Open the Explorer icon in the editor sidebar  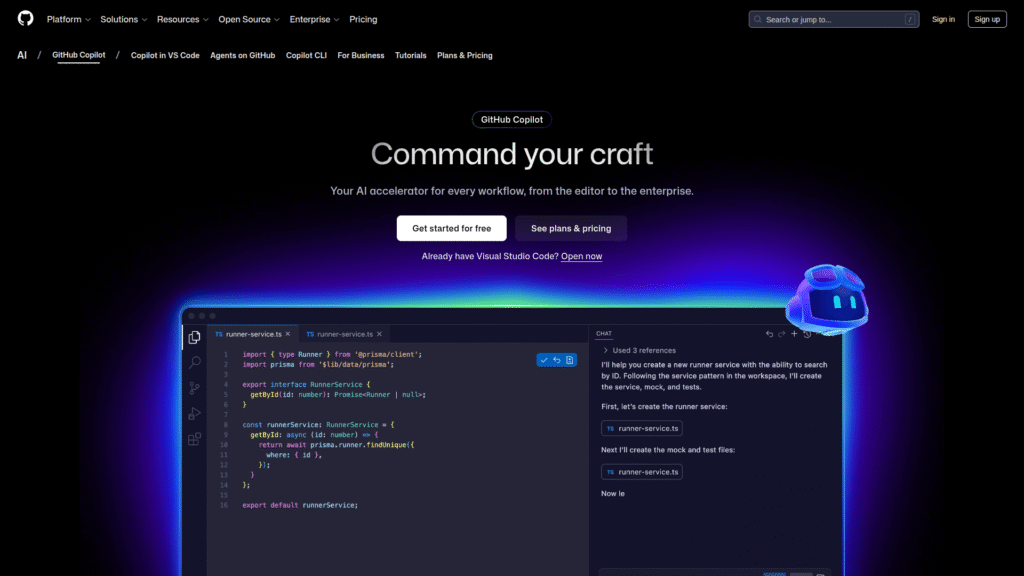(x=194, y=337)
